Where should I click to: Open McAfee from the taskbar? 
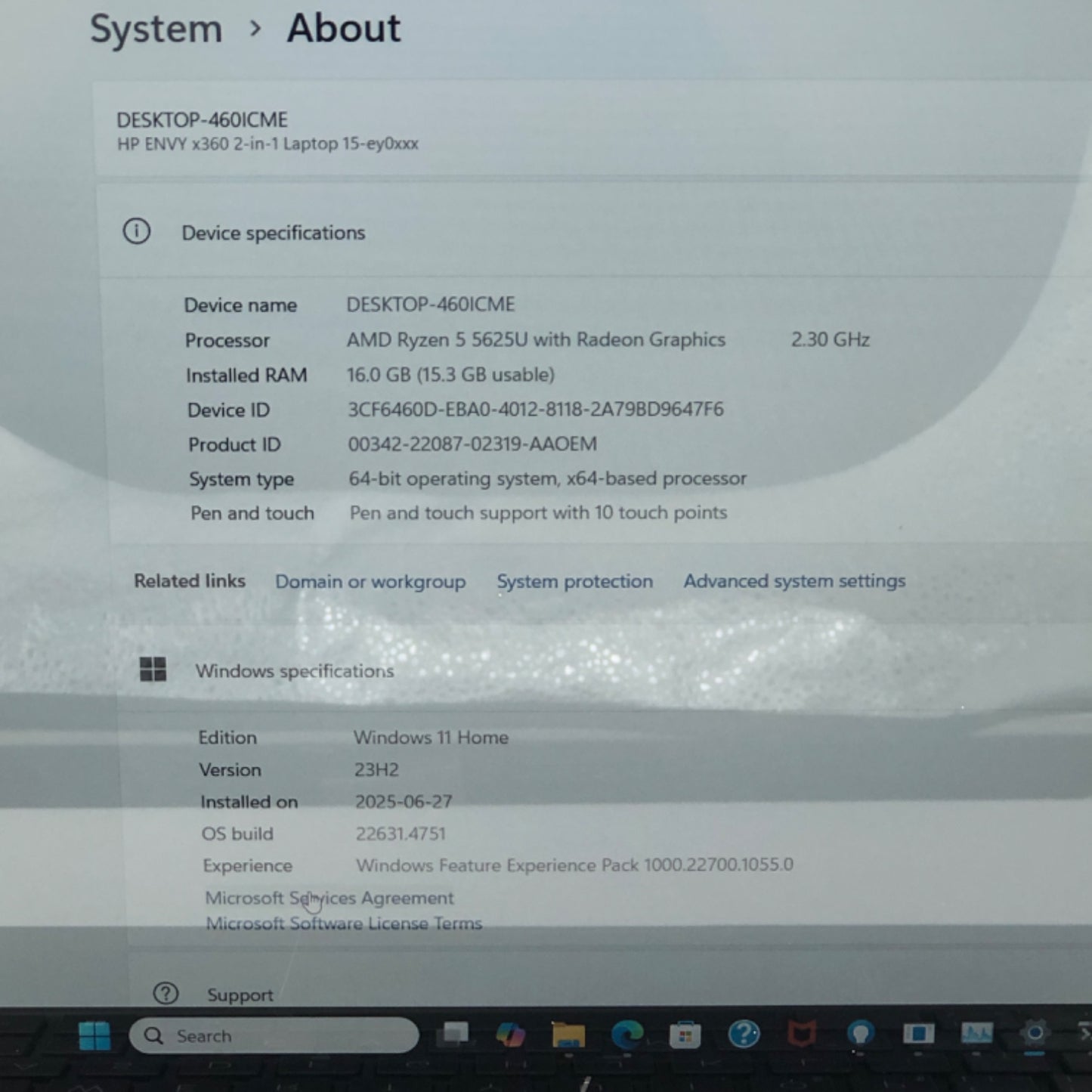[x=802, y=1034]
